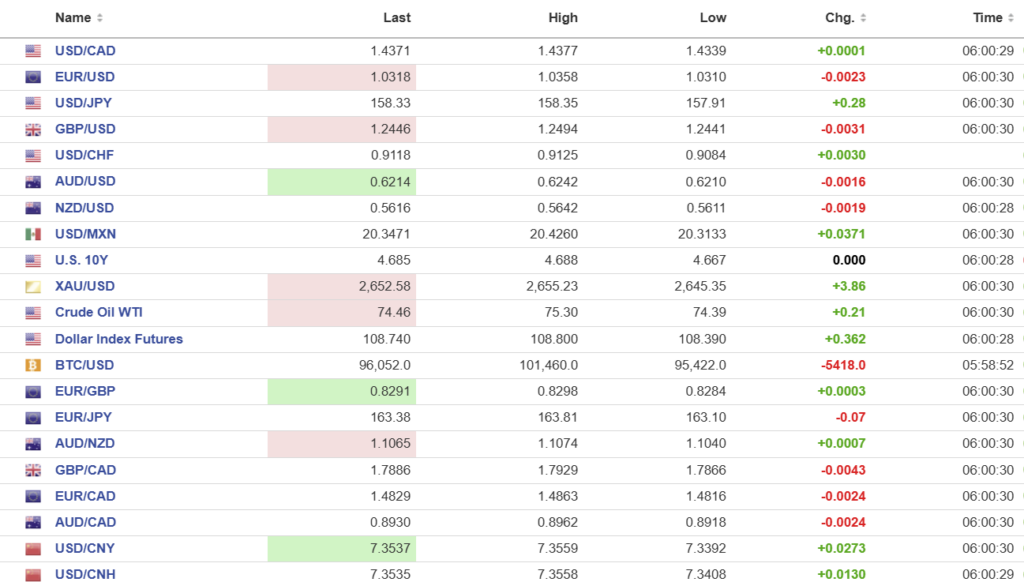Click the Low column header
The image size is (1024, 582).
(713, 18)
